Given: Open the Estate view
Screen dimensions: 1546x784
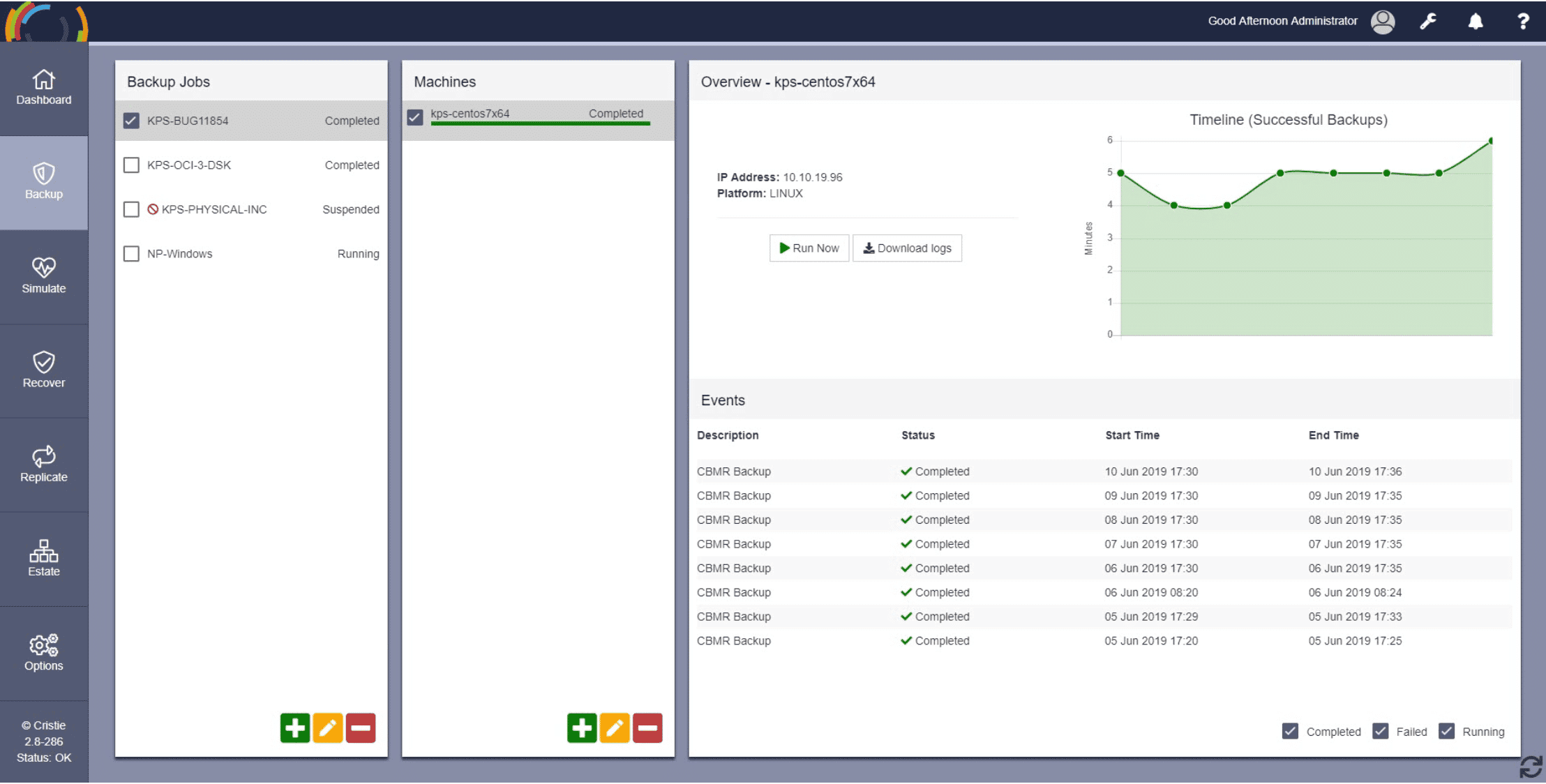Looking at the screenshot, I should [43, 559].
